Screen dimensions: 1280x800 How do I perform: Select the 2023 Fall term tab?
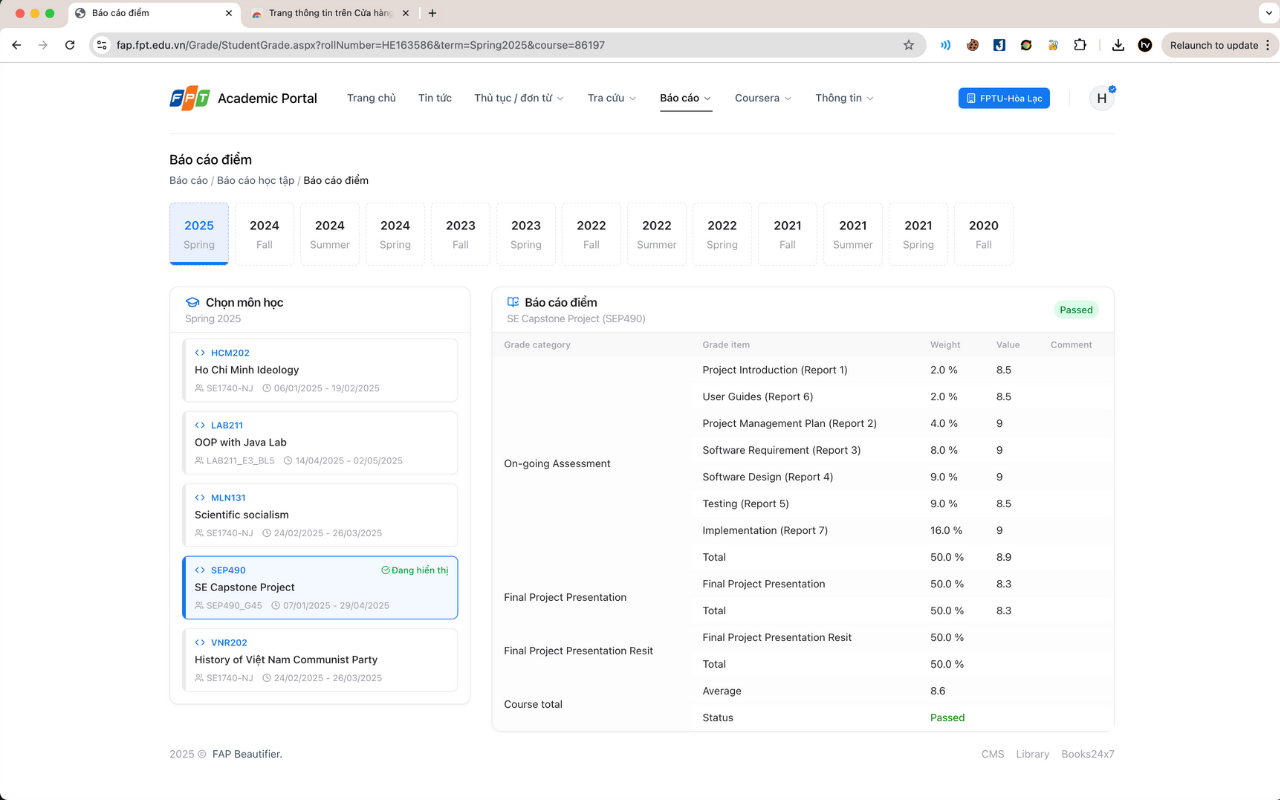click(x=460, y=234)
